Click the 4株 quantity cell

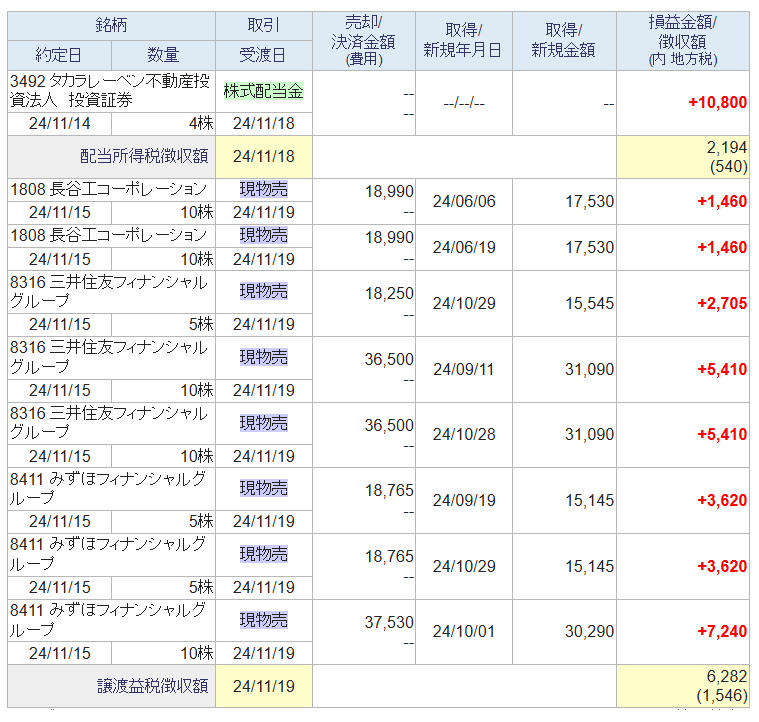coord(164,124)
